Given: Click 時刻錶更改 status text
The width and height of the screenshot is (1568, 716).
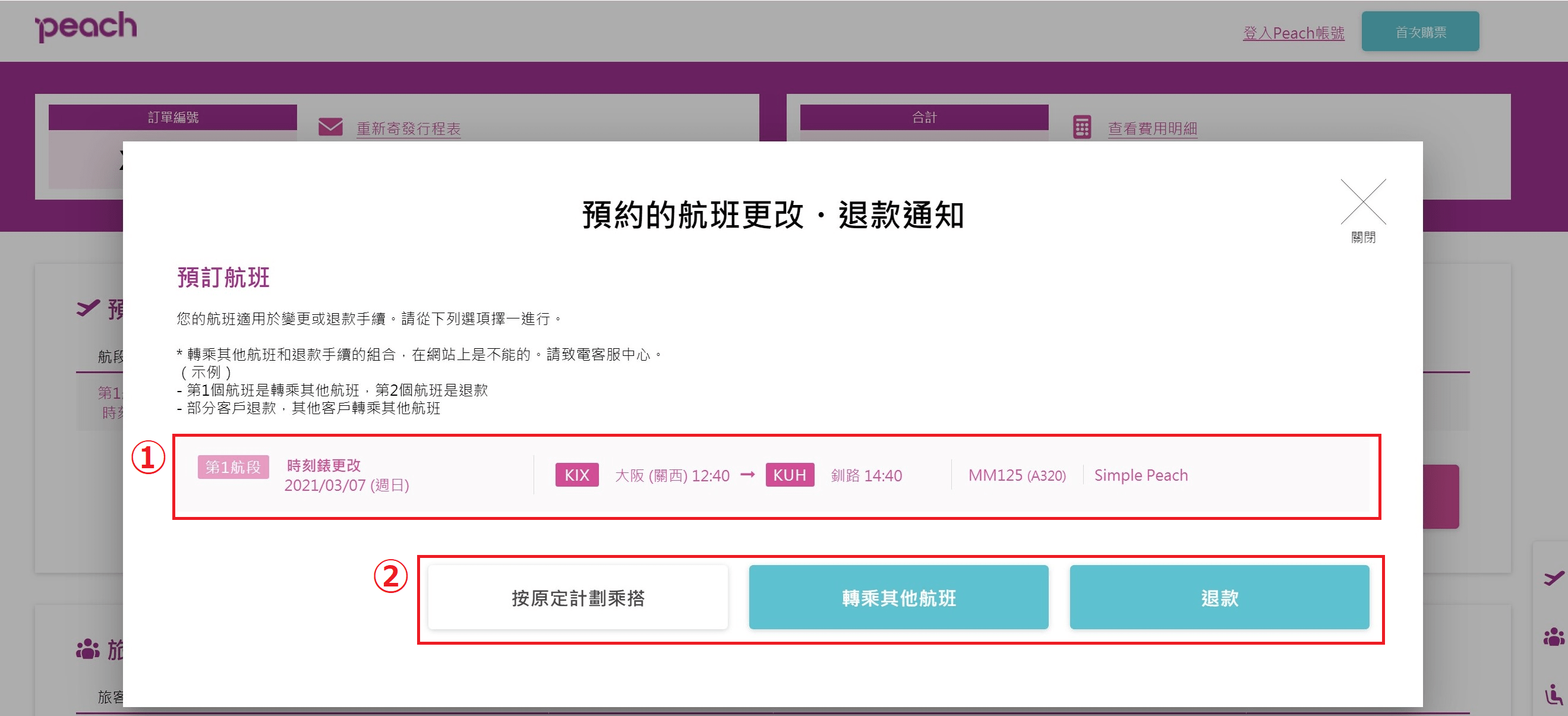Looking at the screenshot, I should tap(323, 466).
